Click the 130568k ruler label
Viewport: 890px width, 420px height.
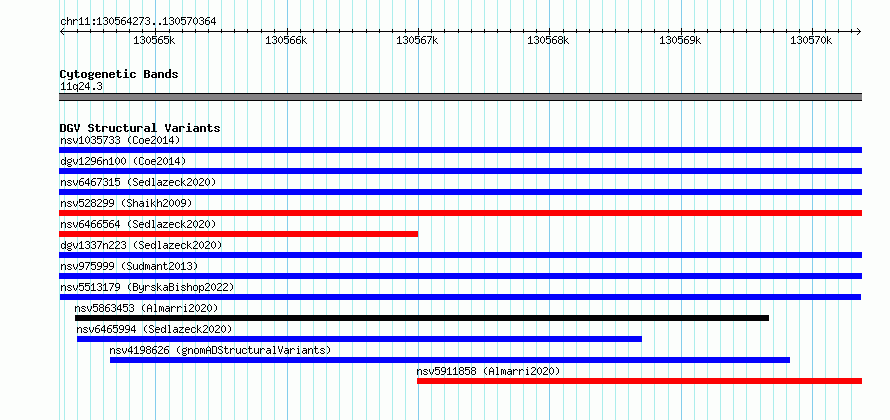548,40
